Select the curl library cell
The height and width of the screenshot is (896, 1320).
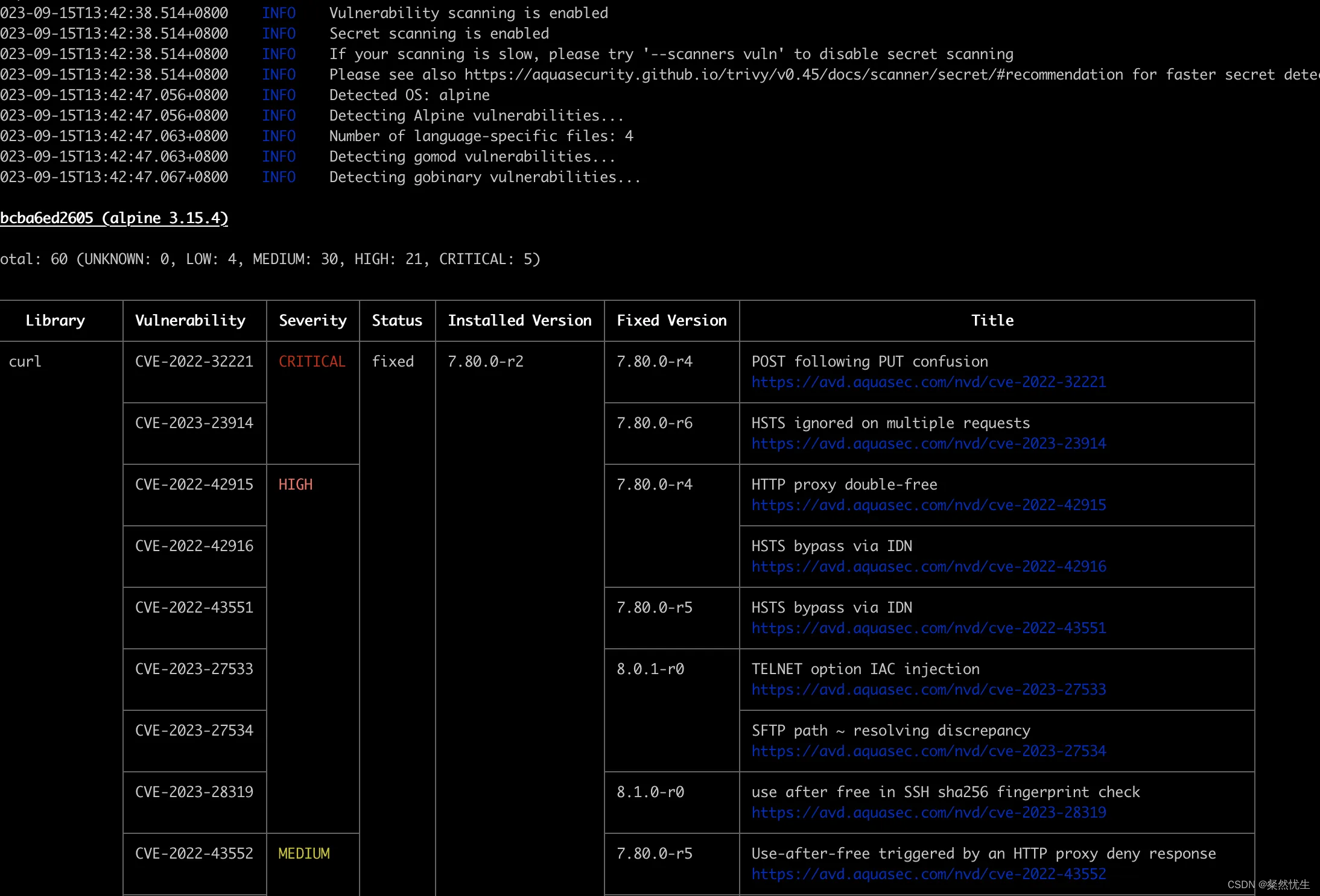click(x=25, y=362)
